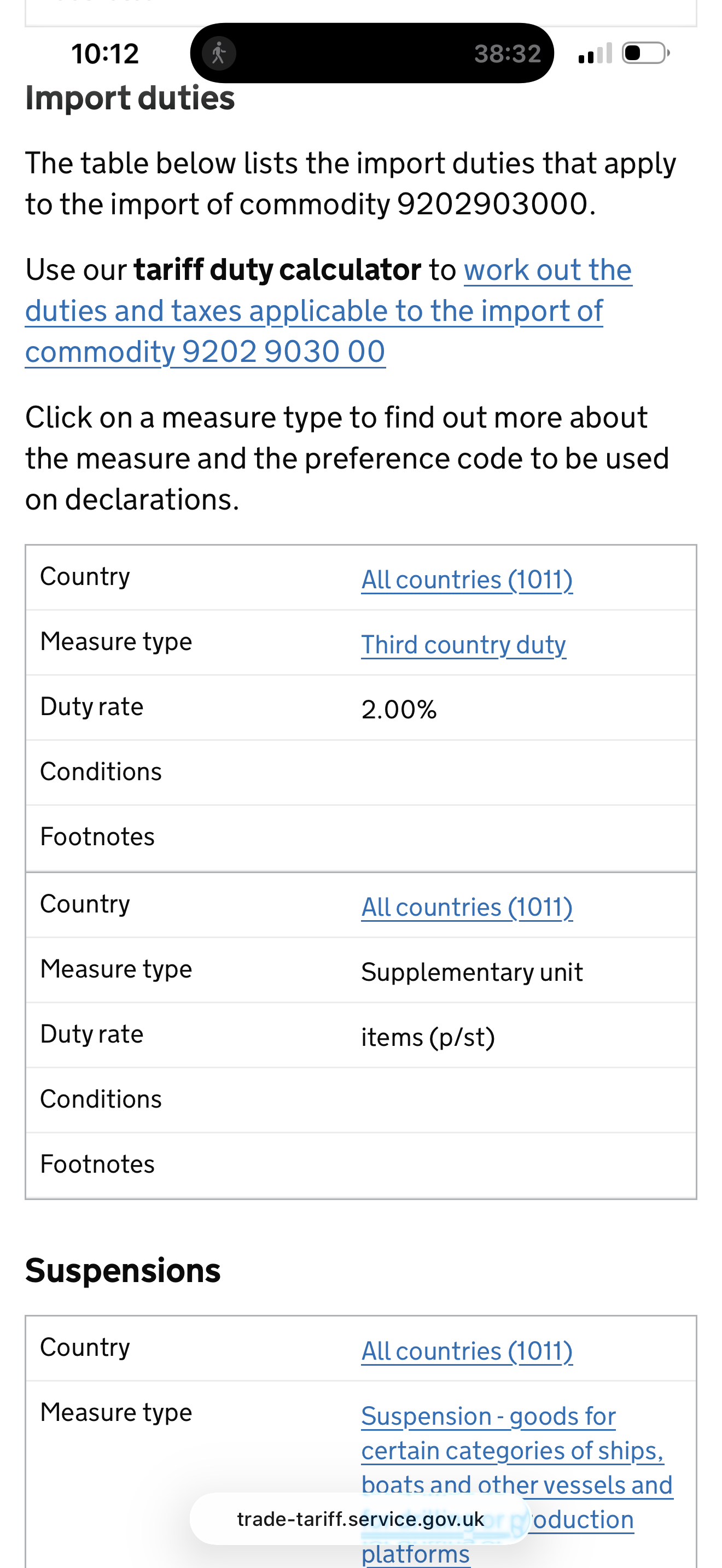The image size is (722, 1568).
Task: Click the Suspensions section heading
Action: coord(123,1271)
